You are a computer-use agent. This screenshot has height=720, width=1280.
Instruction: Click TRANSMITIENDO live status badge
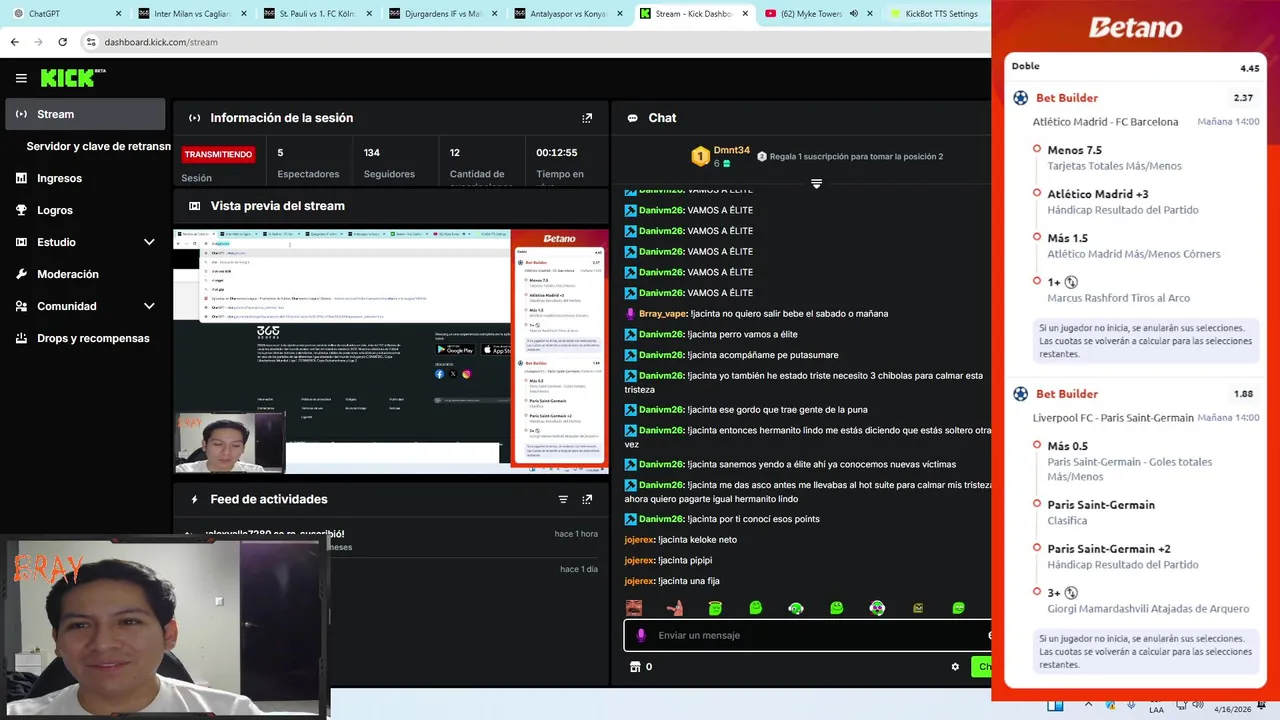218,154
